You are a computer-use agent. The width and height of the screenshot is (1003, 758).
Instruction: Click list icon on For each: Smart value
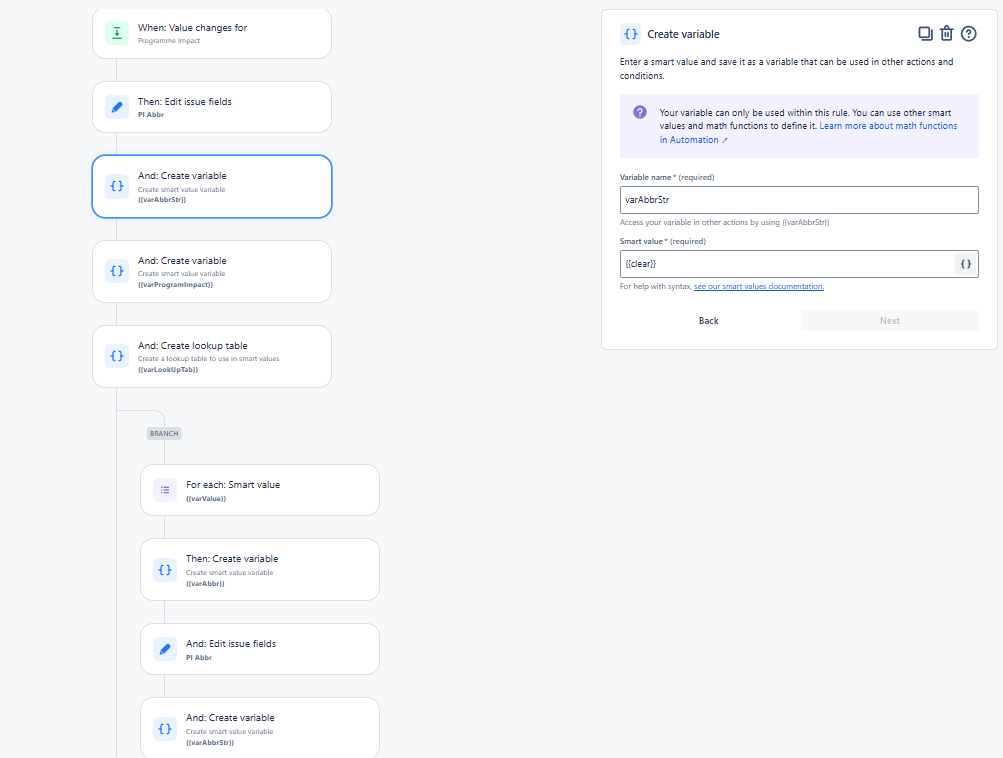[x=165, y=490]
